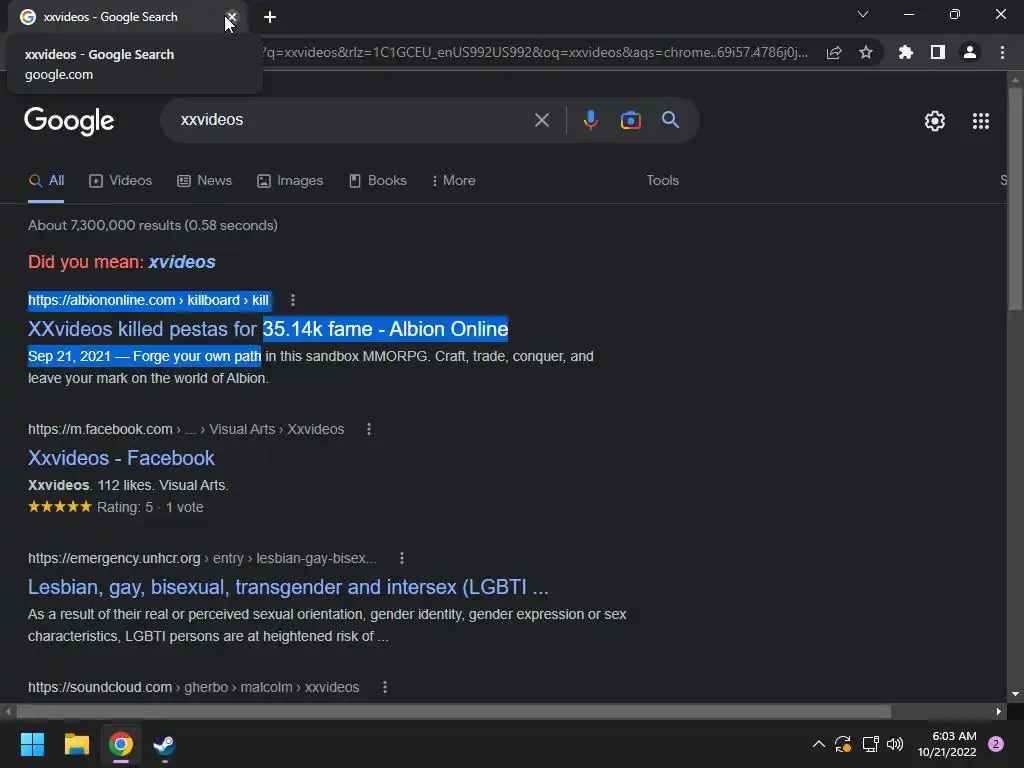Image resolution: width=1024 pixels, height=768 pixels.
Task: Open Steam from the taskbar
Action: (x=165, y=744)
